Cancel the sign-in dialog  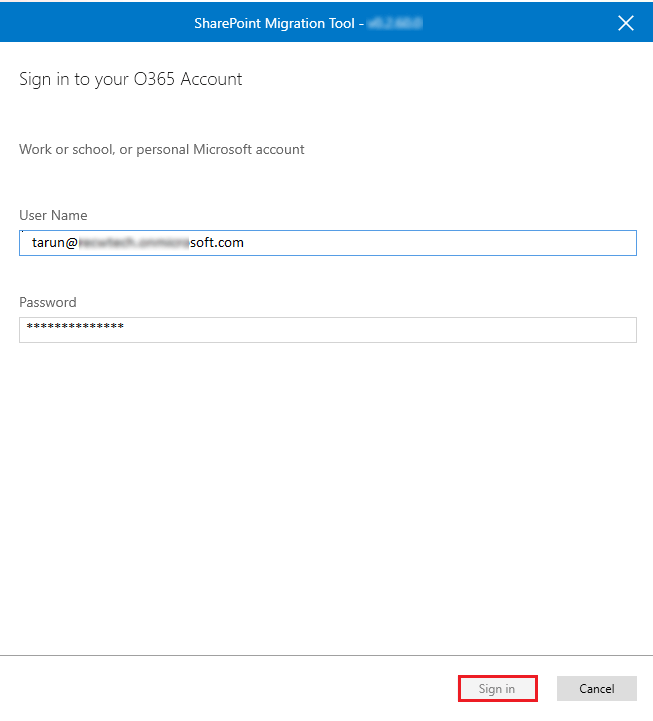click(596, 688)
